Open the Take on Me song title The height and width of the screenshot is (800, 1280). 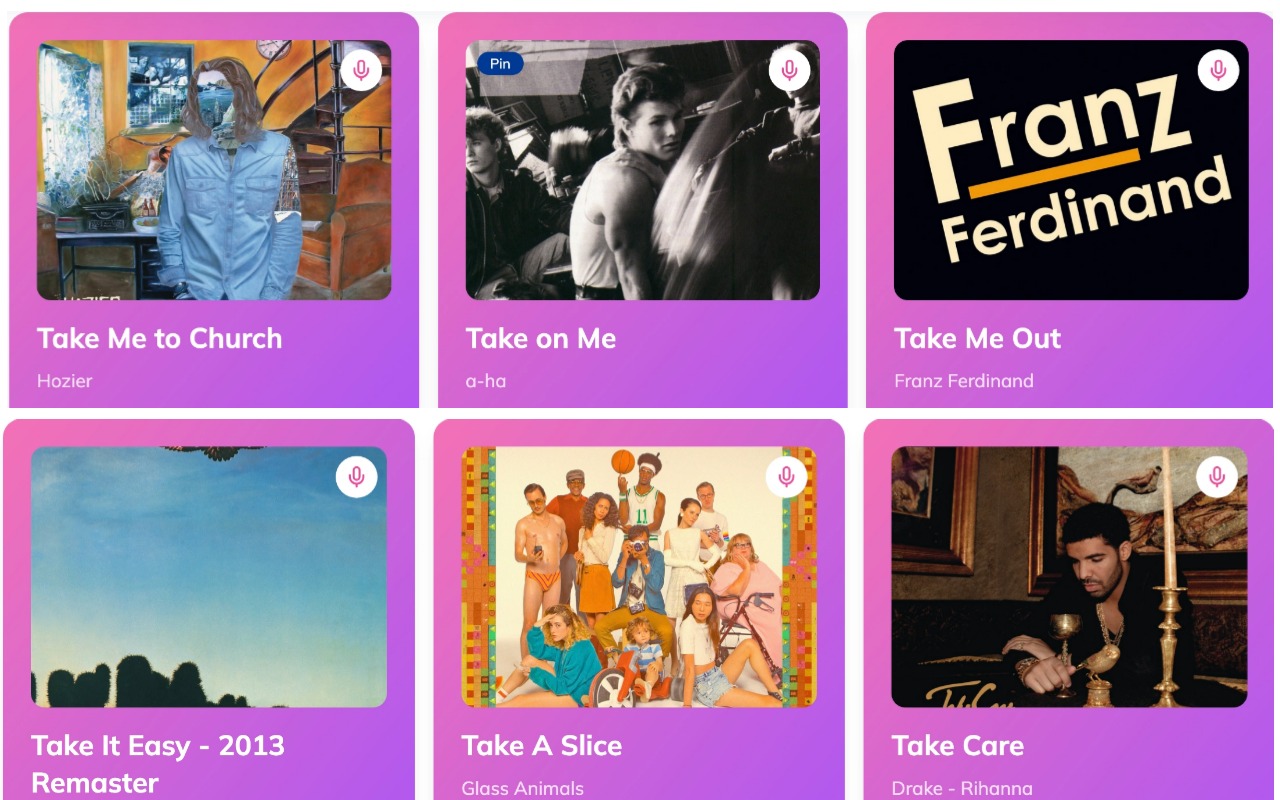(540, 339)
